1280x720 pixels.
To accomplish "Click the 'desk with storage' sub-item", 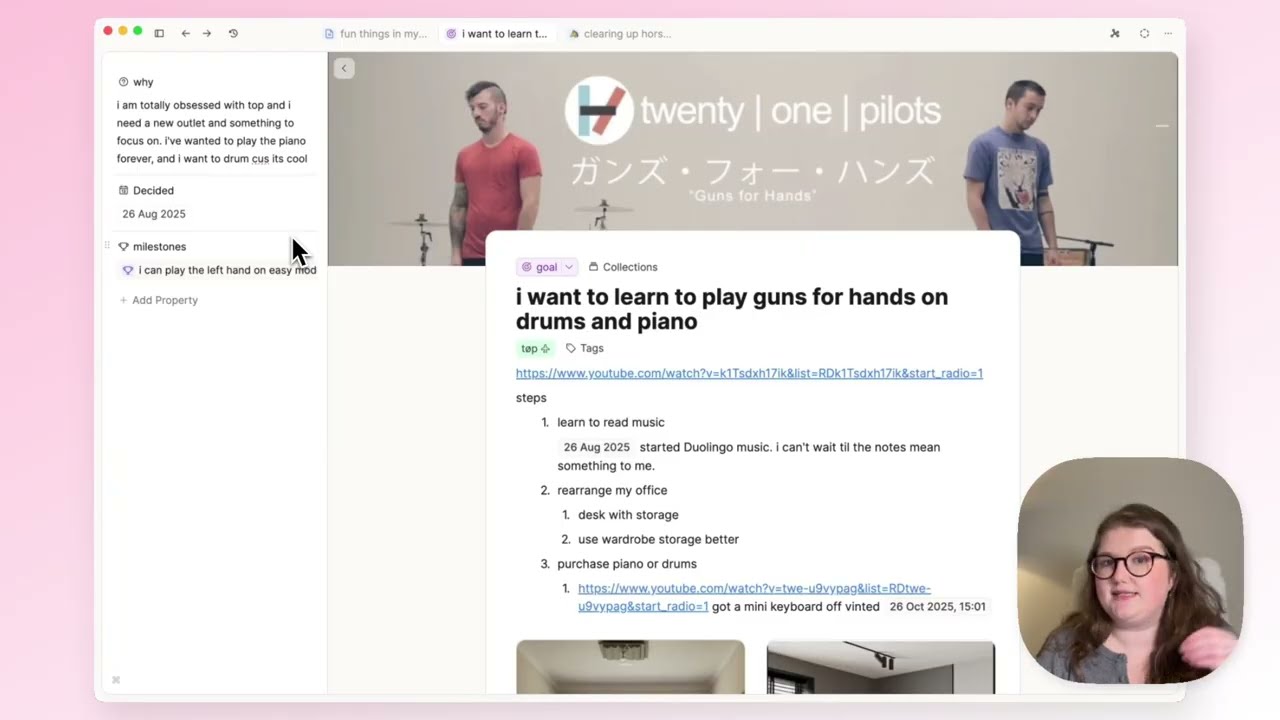I will click(628, 515).
